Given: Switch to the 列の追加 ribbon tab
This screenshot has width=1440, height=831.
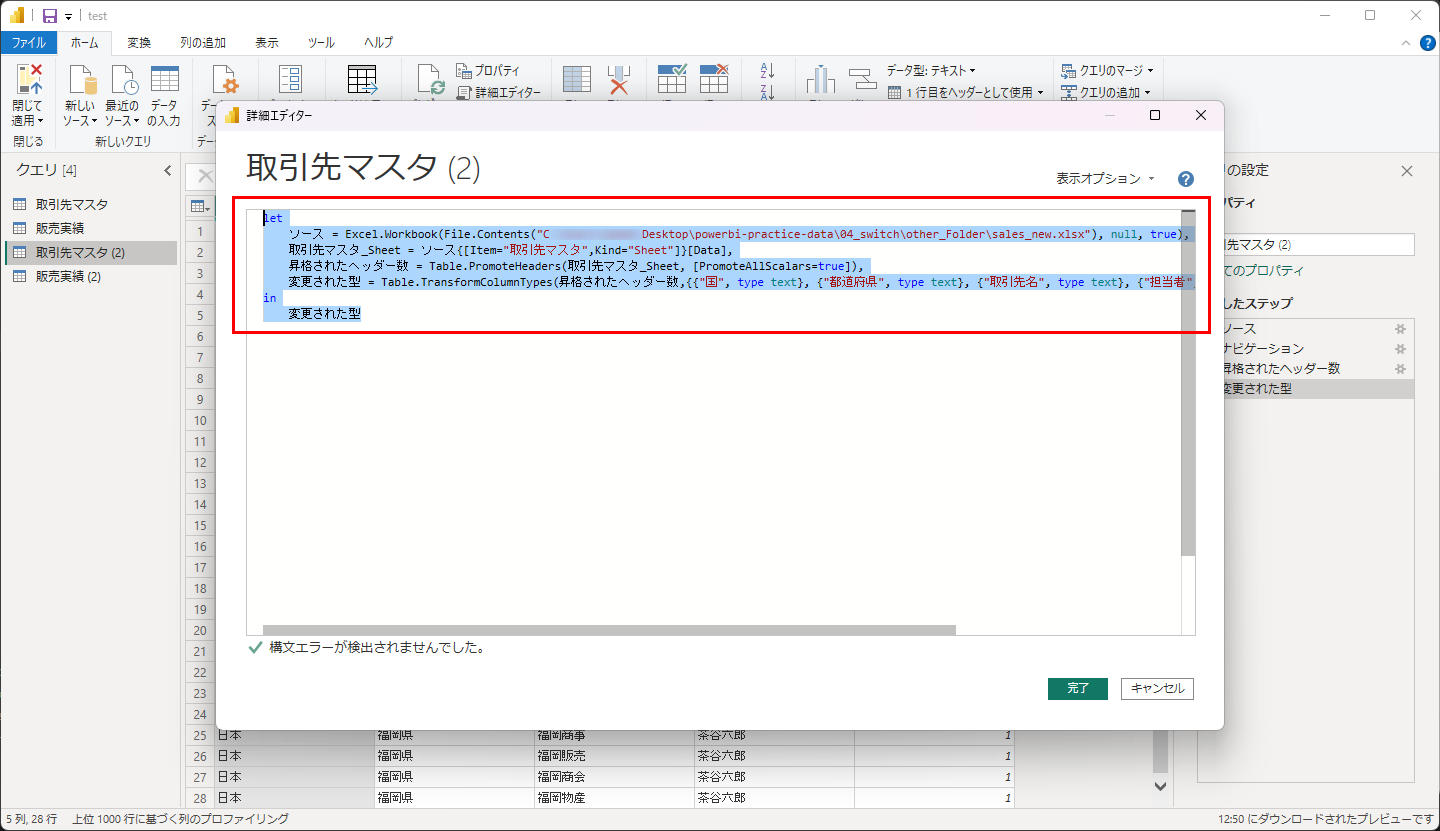Looking at the screenshot, I should point(203,43).
